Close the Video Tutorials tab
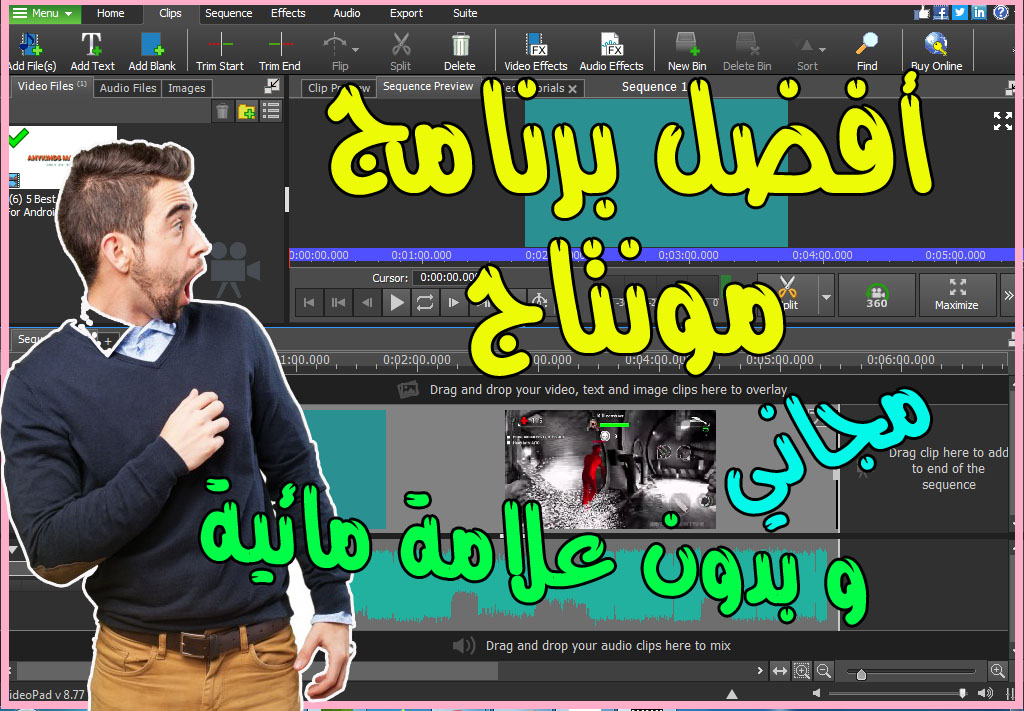 click(x=573, y=89)
